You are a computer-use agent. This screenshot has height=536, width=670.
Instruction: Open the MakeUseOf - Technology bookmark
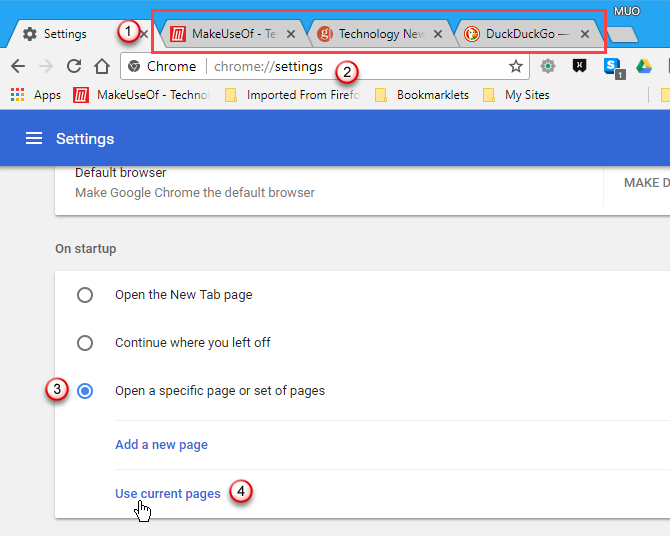point(141,95)
